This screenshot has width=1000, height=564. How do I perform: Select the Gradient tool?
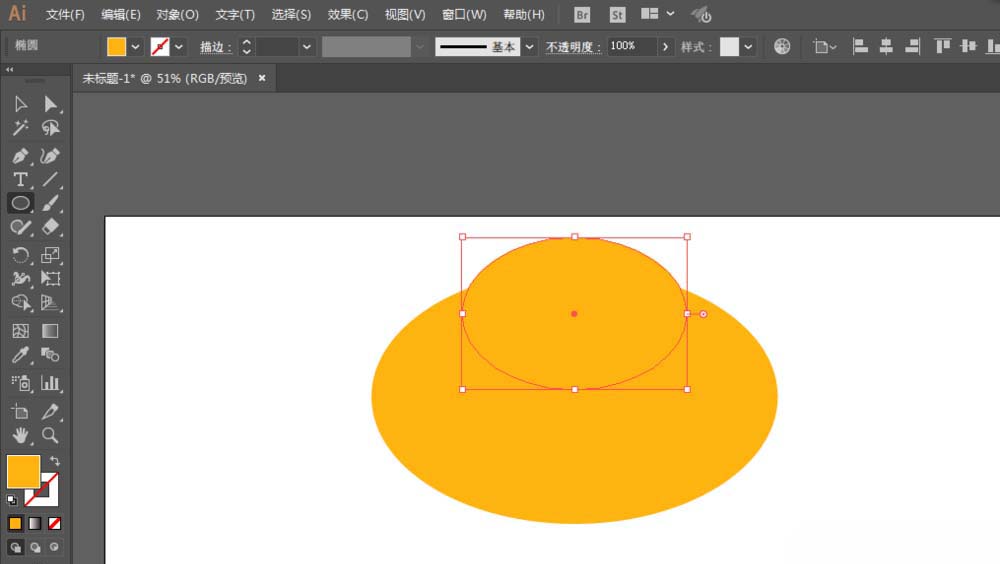(50, 330)
